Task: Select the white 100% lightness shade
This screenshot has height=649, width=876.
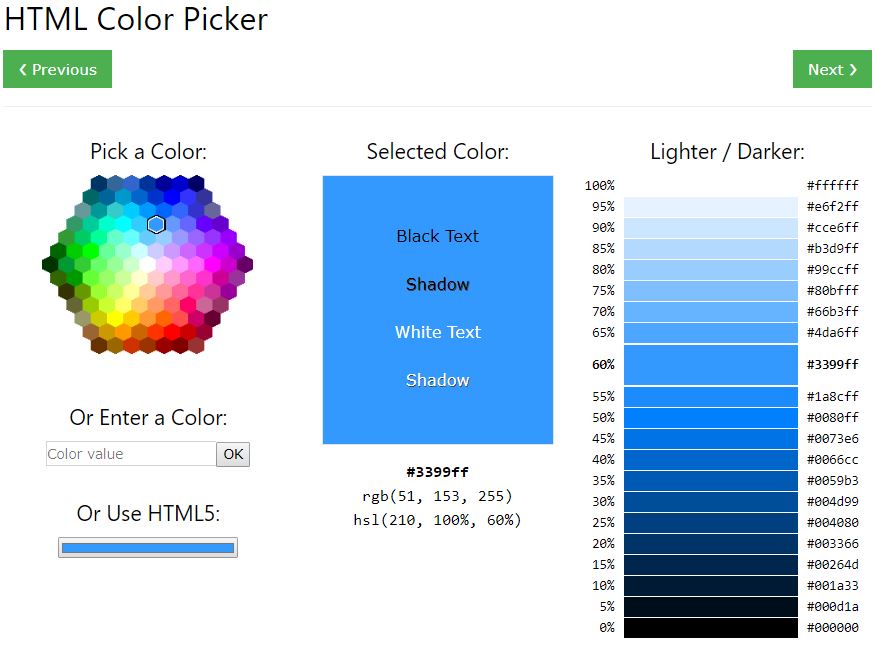Action: (x=709, y=185)
